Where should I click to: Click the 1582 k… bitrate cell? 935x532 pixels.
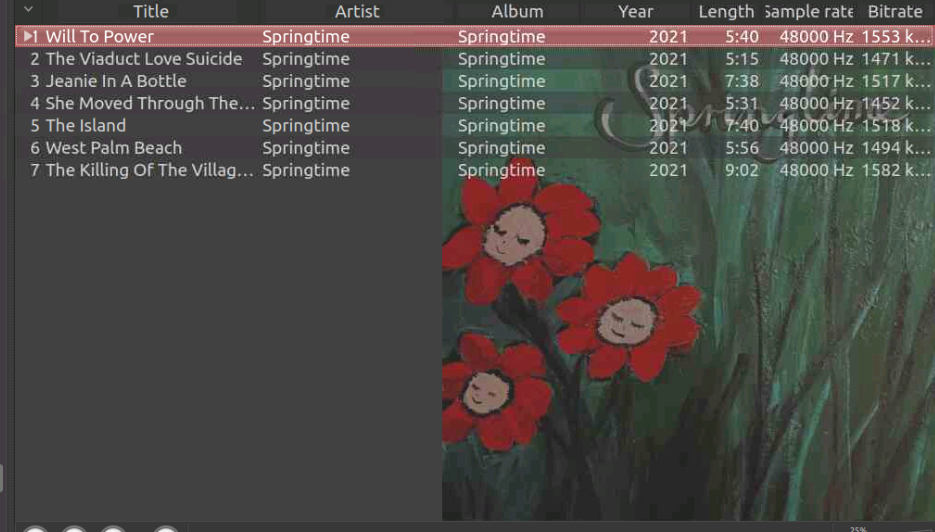[896, 170]
